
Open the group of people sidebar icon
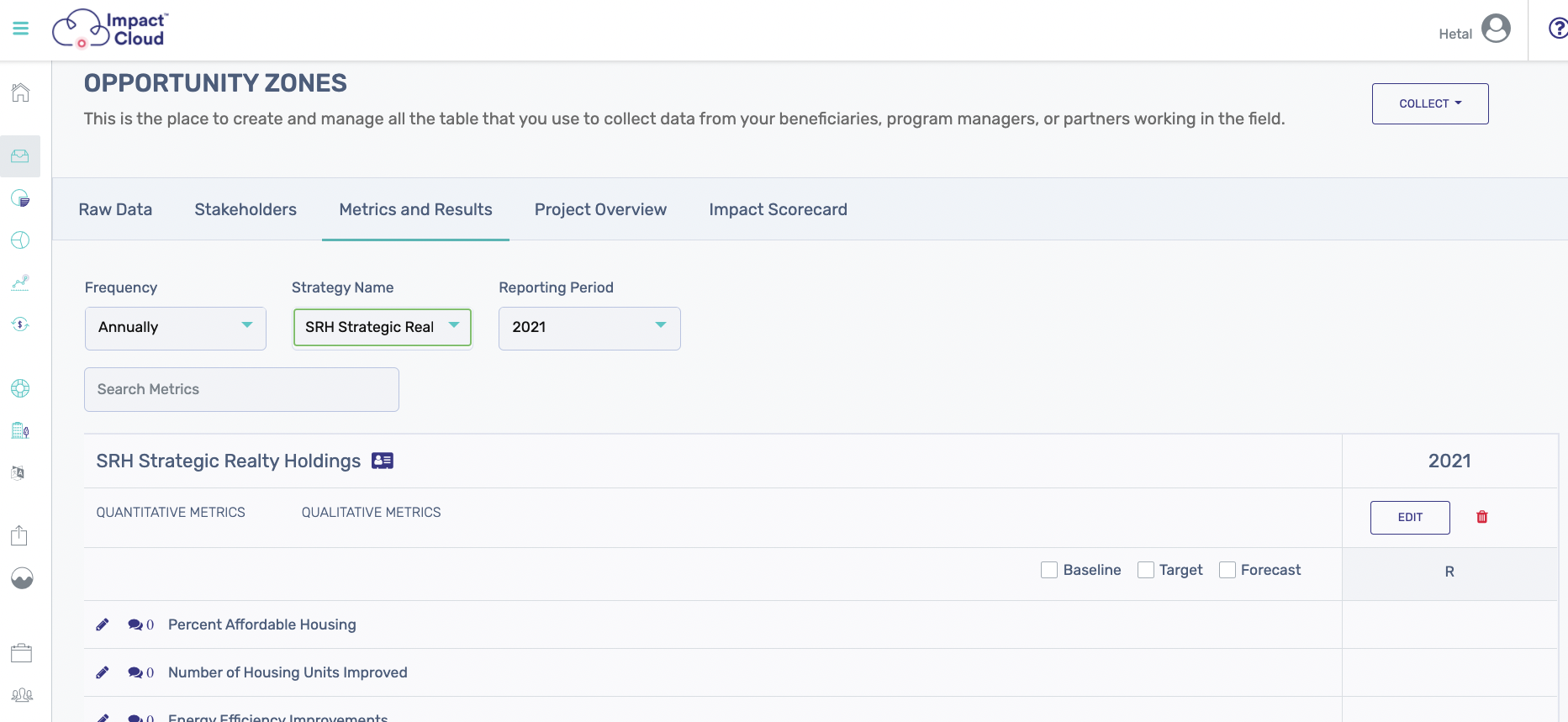click(x=21, y=695)
